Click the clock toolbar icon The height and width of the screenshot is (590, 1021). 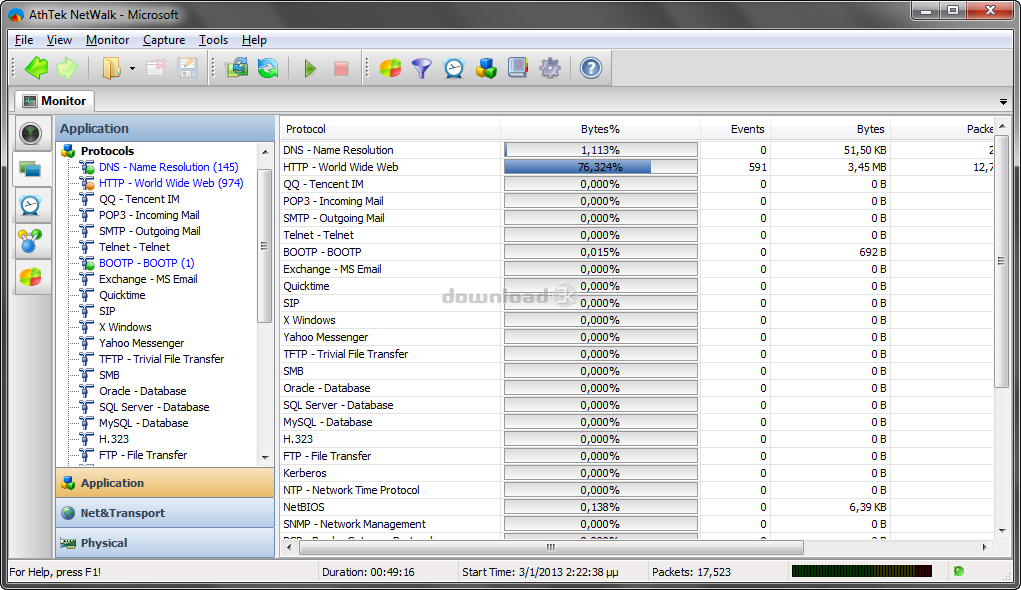[454, 68]
